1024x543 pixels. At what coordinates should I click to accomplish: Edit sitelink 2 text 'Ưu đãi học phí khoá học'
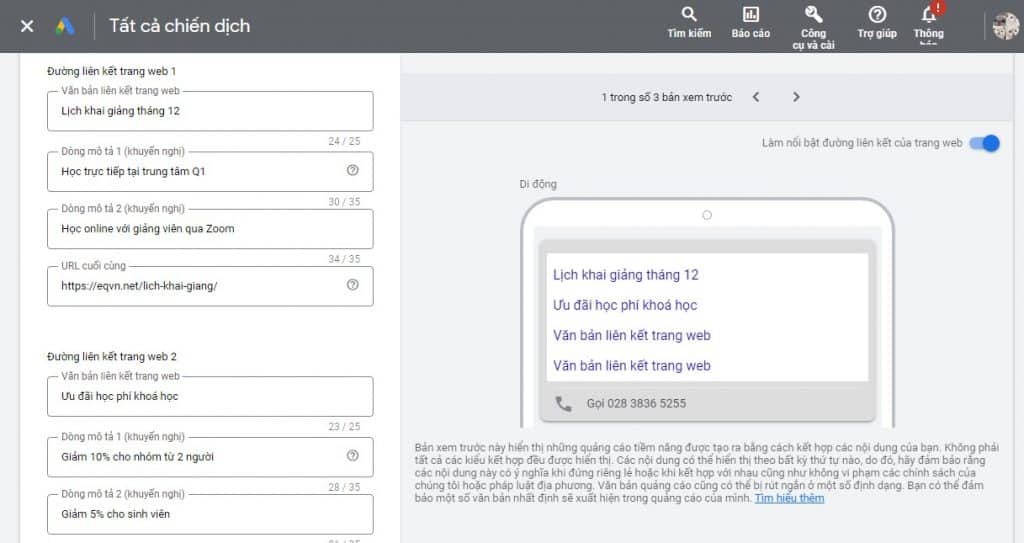pyautogui.click(x=210, y=396)
